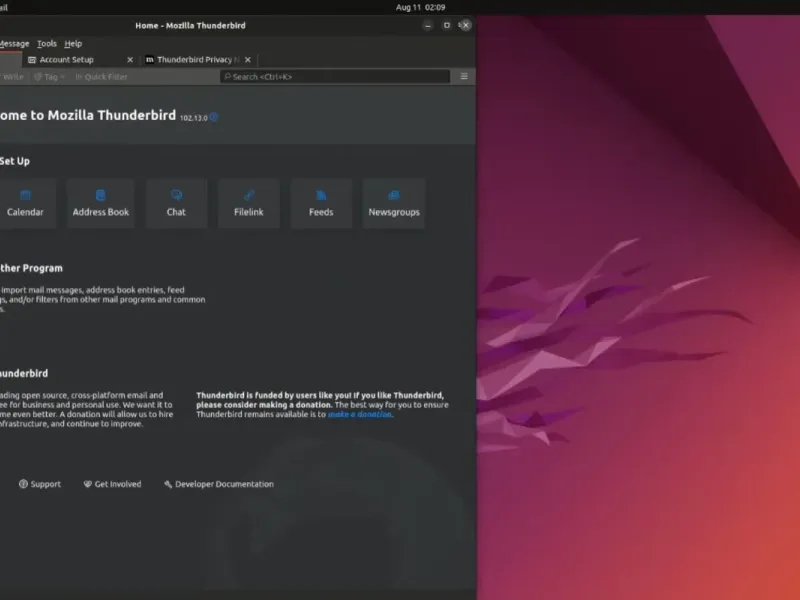Open the Filelink setup card
The image size is (800, 600).
pos(248,203)
